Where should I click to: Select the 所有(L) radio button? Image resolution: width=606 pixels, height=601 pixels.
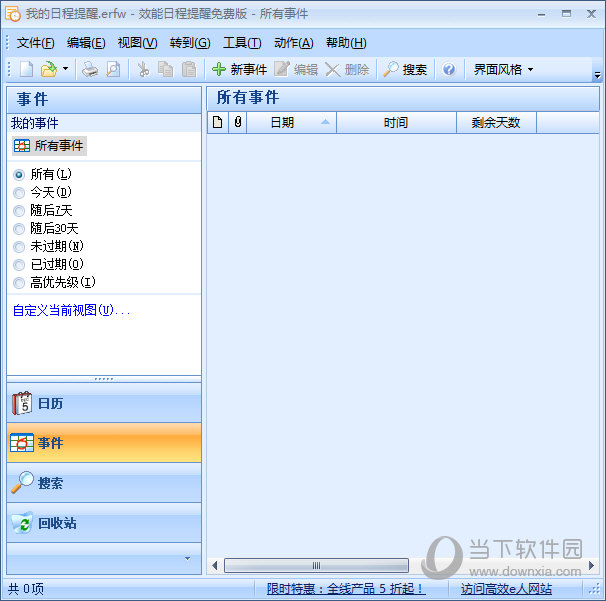coord(19,175)
